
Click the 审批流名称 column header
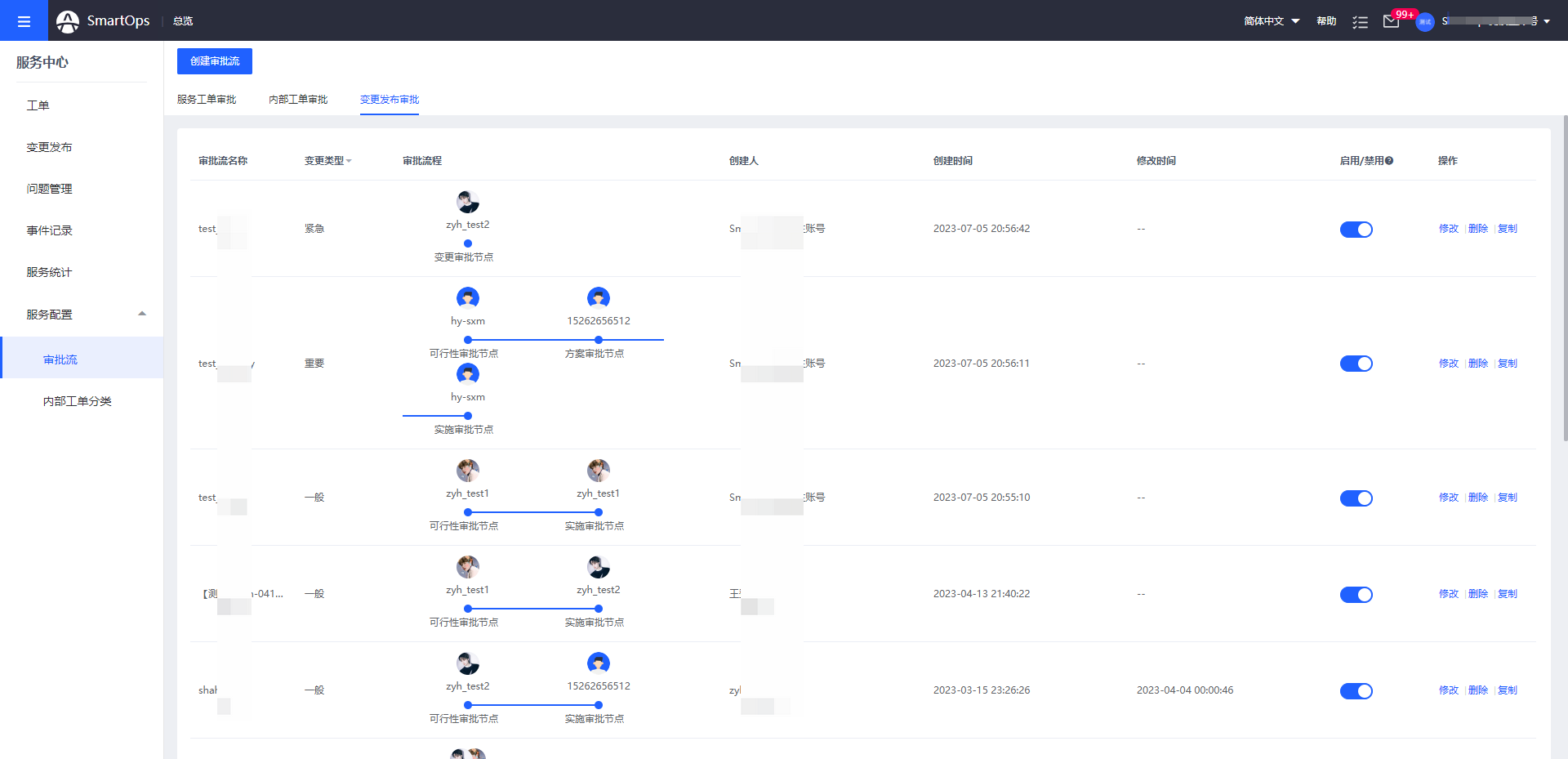point(223,161)
